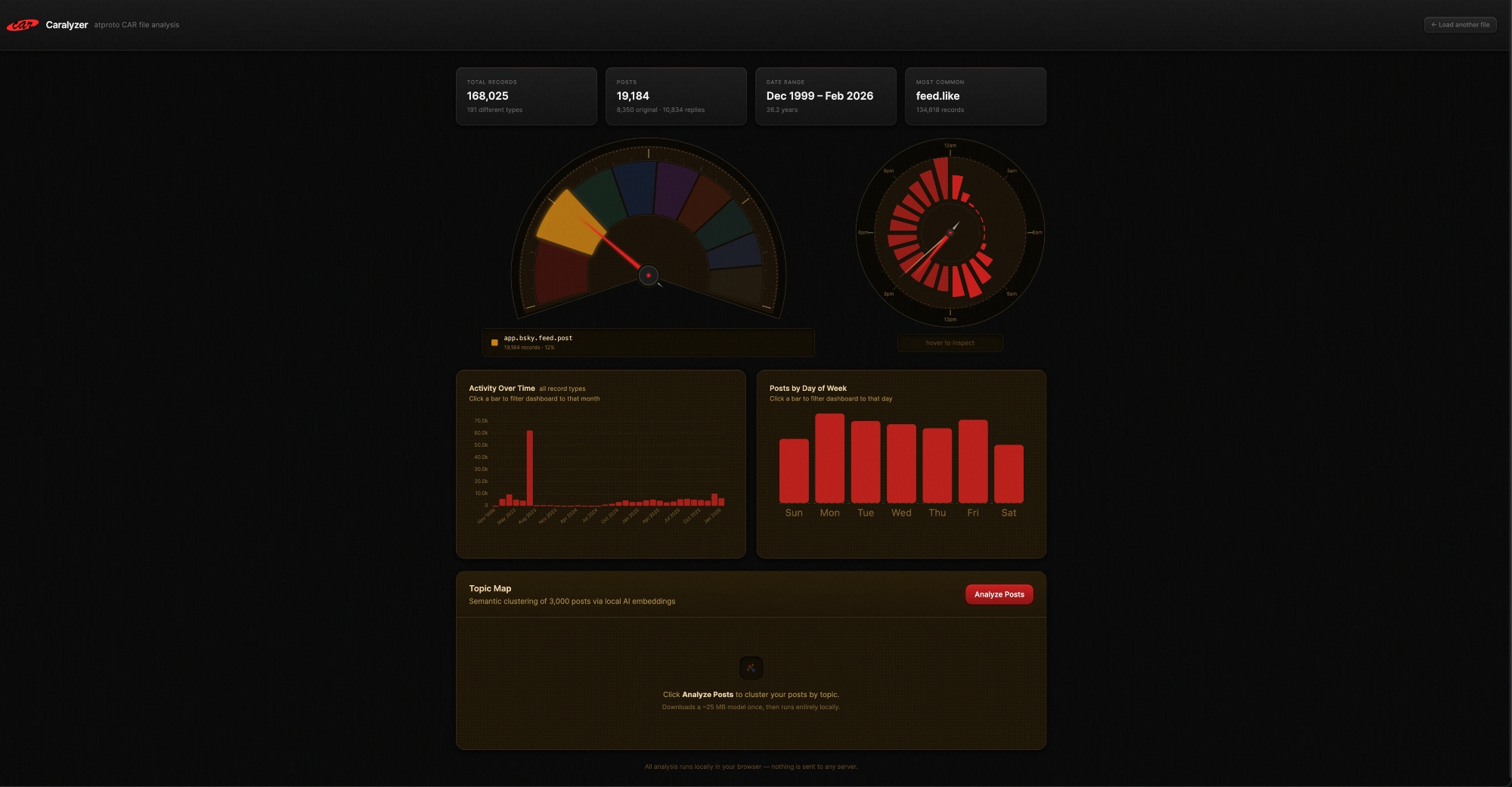Click the cluster icon in the Topic Map area

click(751, 668)
